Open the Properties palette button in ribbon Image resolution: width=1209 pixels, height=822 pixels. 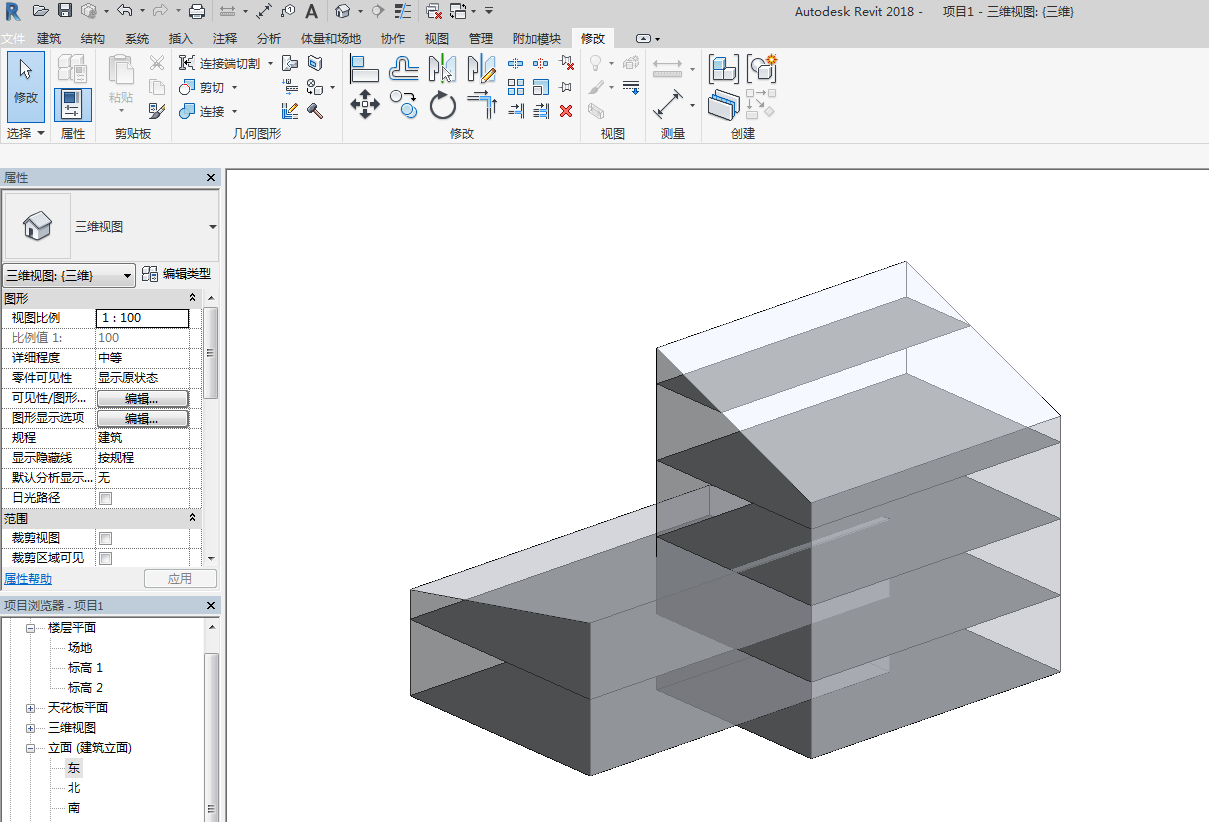tap(72, 105)
